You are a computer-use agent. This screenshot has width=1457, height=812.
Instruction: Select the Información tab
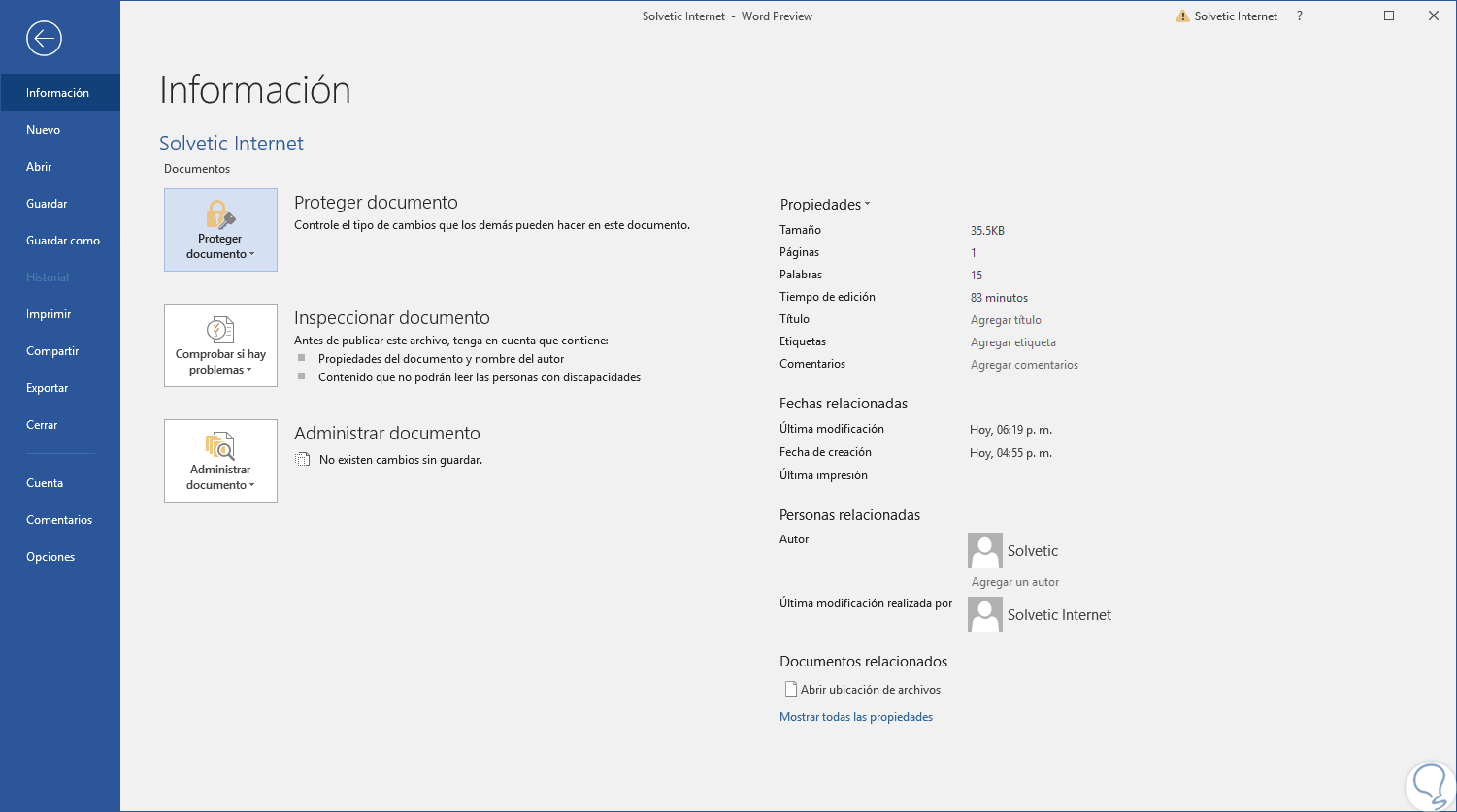point(60,93)
